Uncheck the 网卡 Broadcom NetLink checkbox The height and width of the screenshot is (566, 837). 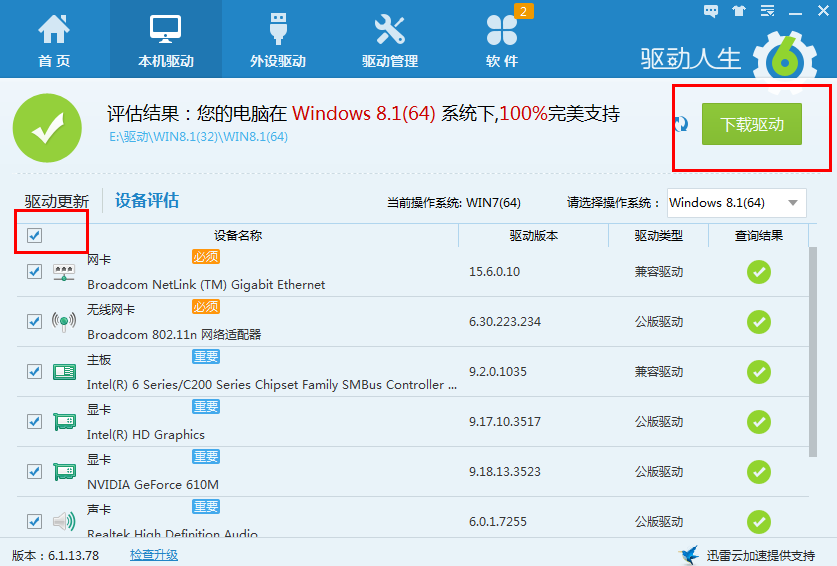coord(35,272)
